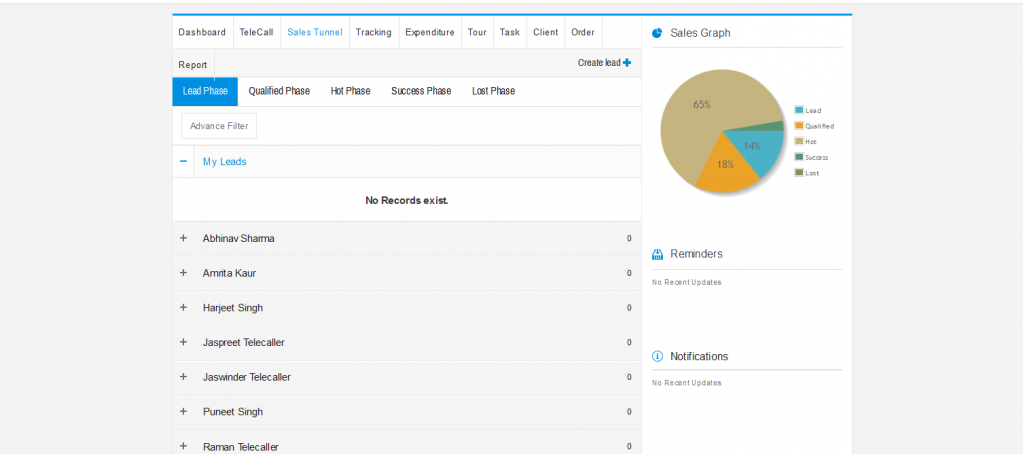Go to the Tracking menu

[374, 32]
